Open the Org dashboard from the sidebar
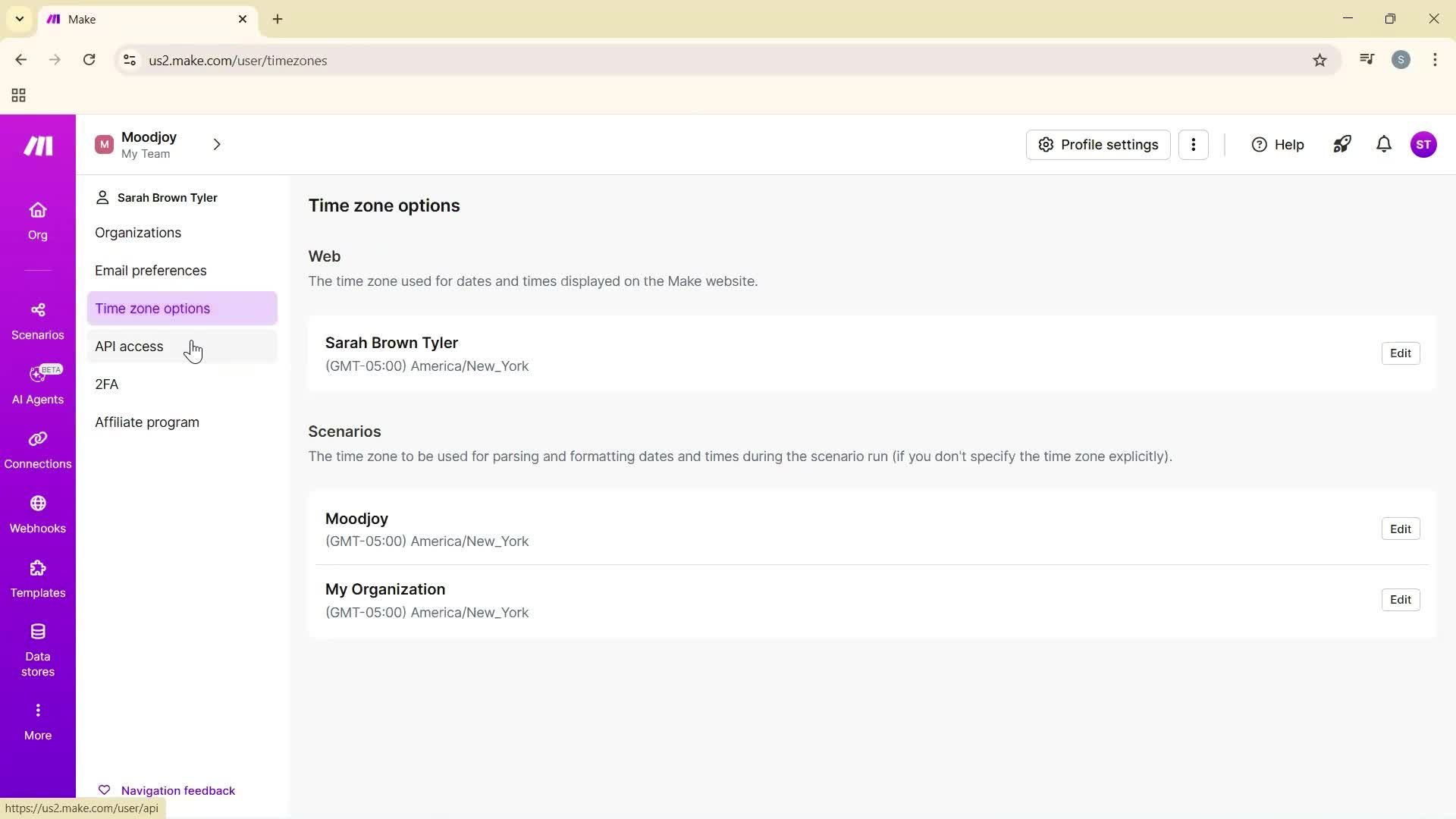 pyautogui.click(x=37, y=220)
